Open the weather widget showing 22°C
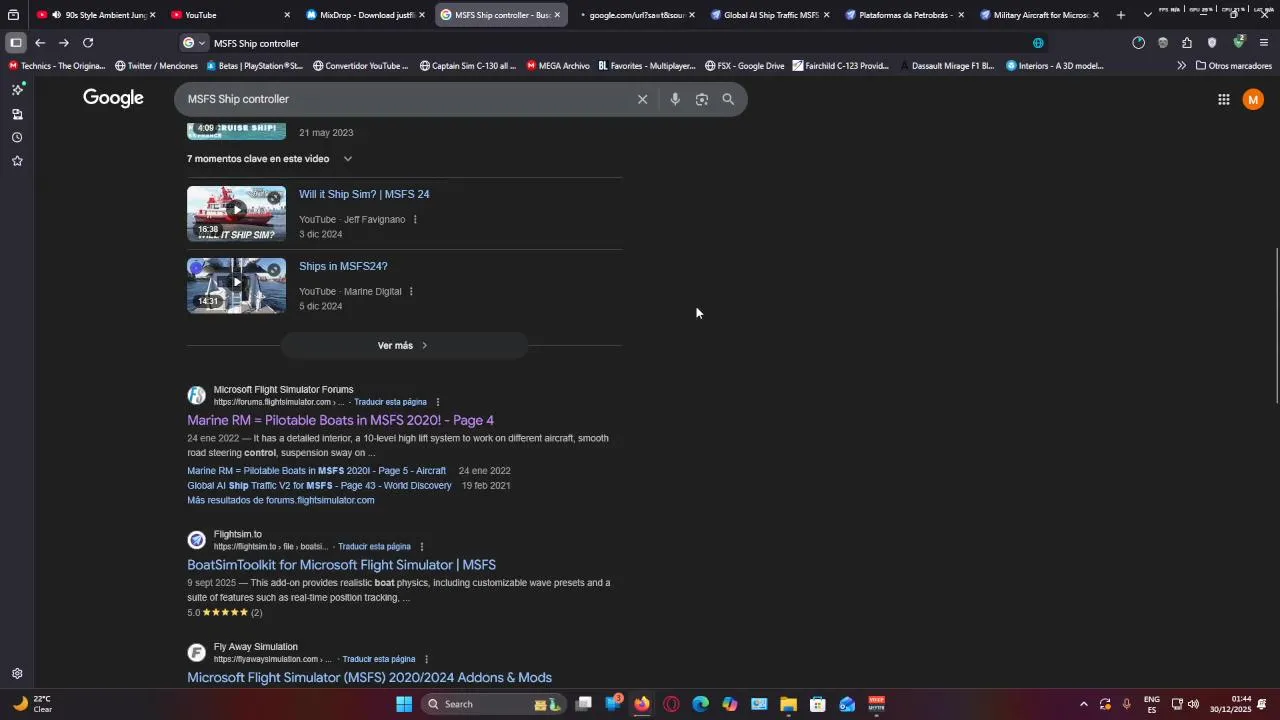 pyautogui.click(x=32, y=704)
